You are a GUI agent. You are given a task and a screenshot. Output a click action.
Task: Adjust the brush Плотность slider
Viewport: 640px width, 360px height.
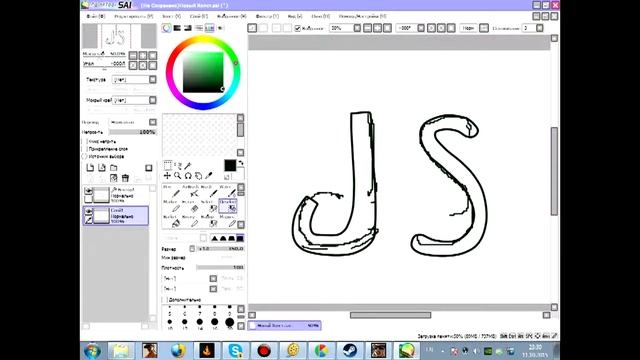pyautogui.click(x=220, y=268)
